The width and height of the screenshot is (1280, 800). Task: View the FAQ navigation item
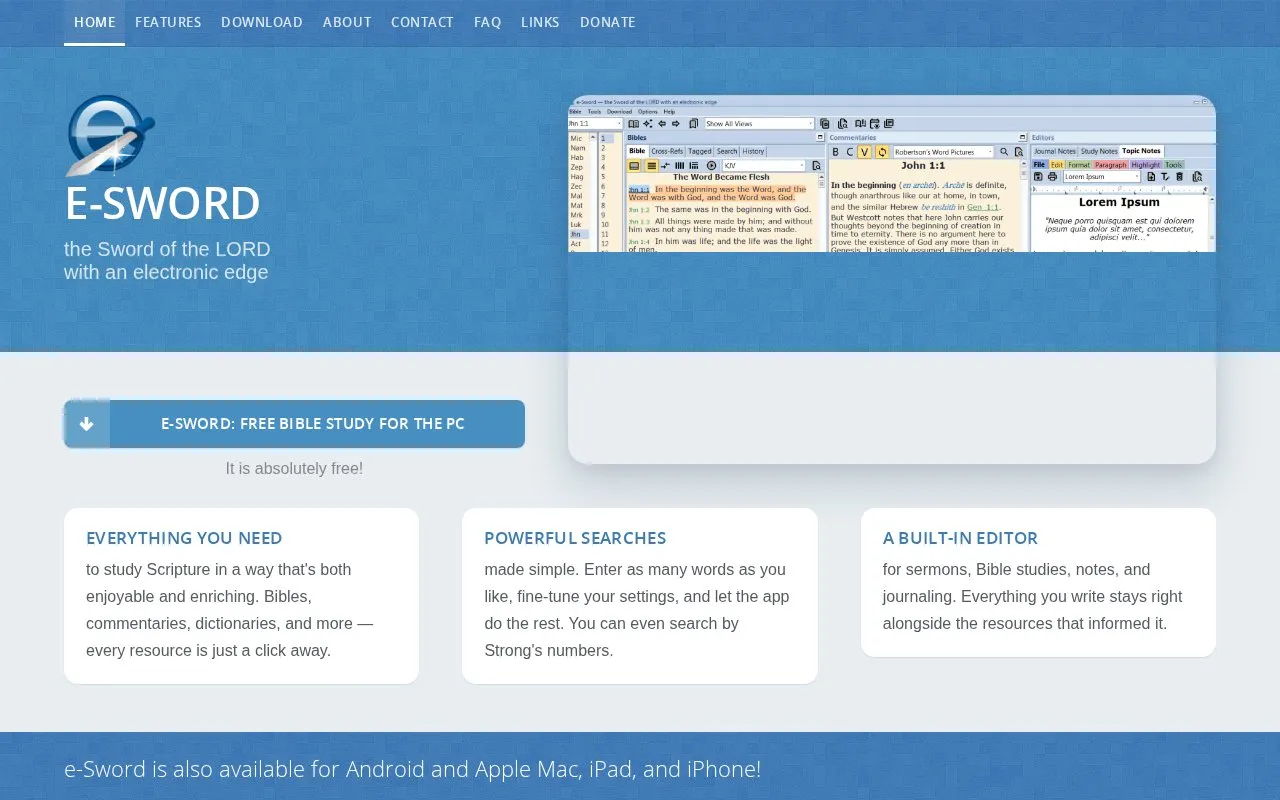[487, 22]
